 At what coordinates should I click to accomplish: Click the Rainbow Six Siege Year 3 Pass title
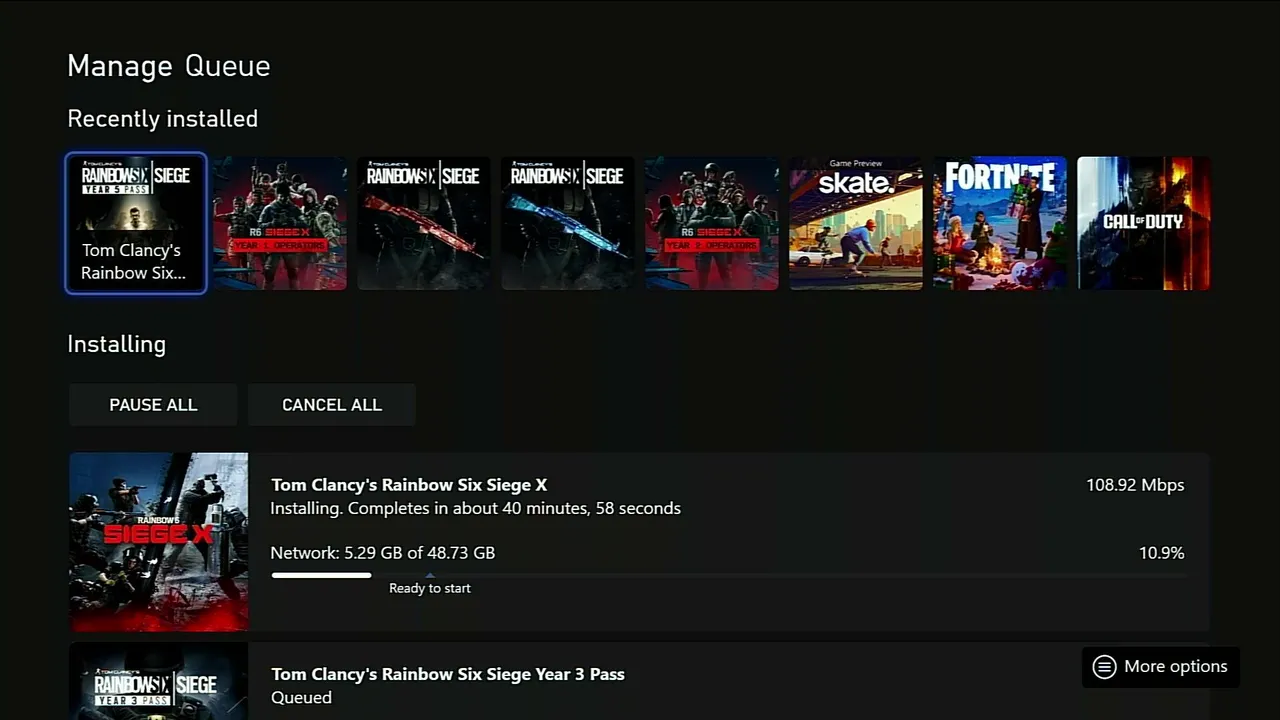click(x=448, y=674)
